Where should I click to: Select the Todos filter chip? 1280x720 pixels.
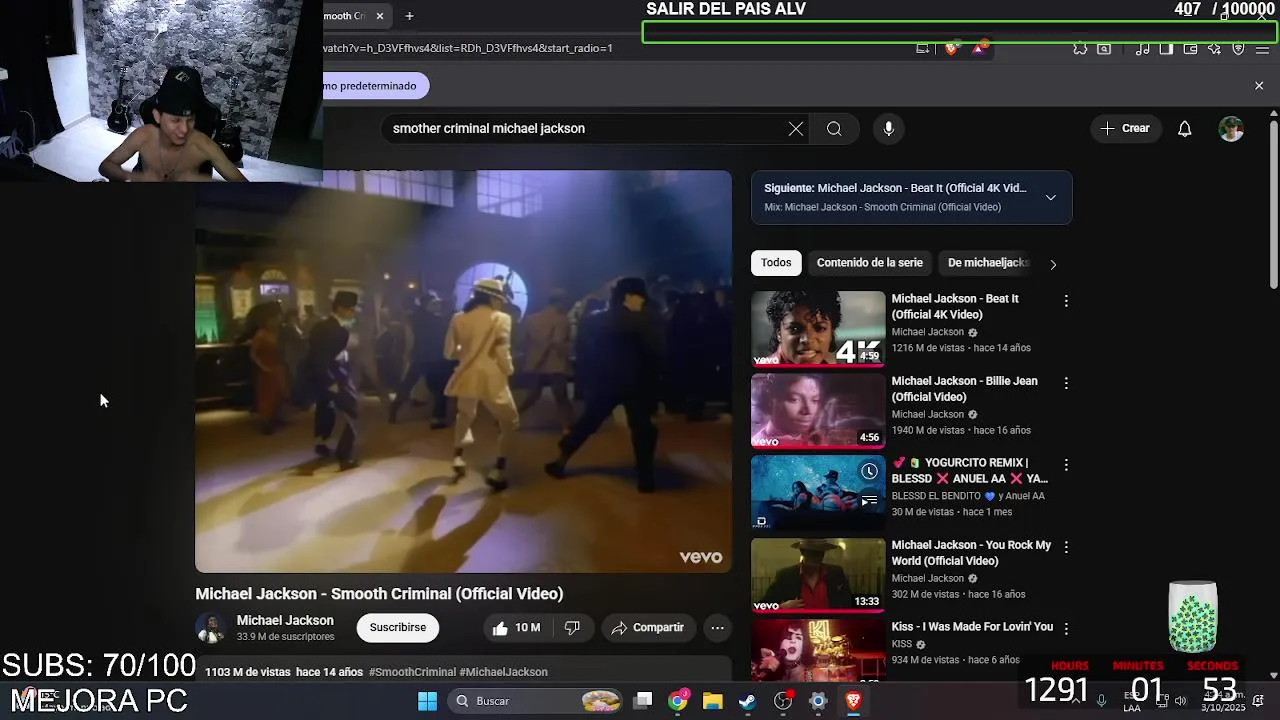(776, 263)
